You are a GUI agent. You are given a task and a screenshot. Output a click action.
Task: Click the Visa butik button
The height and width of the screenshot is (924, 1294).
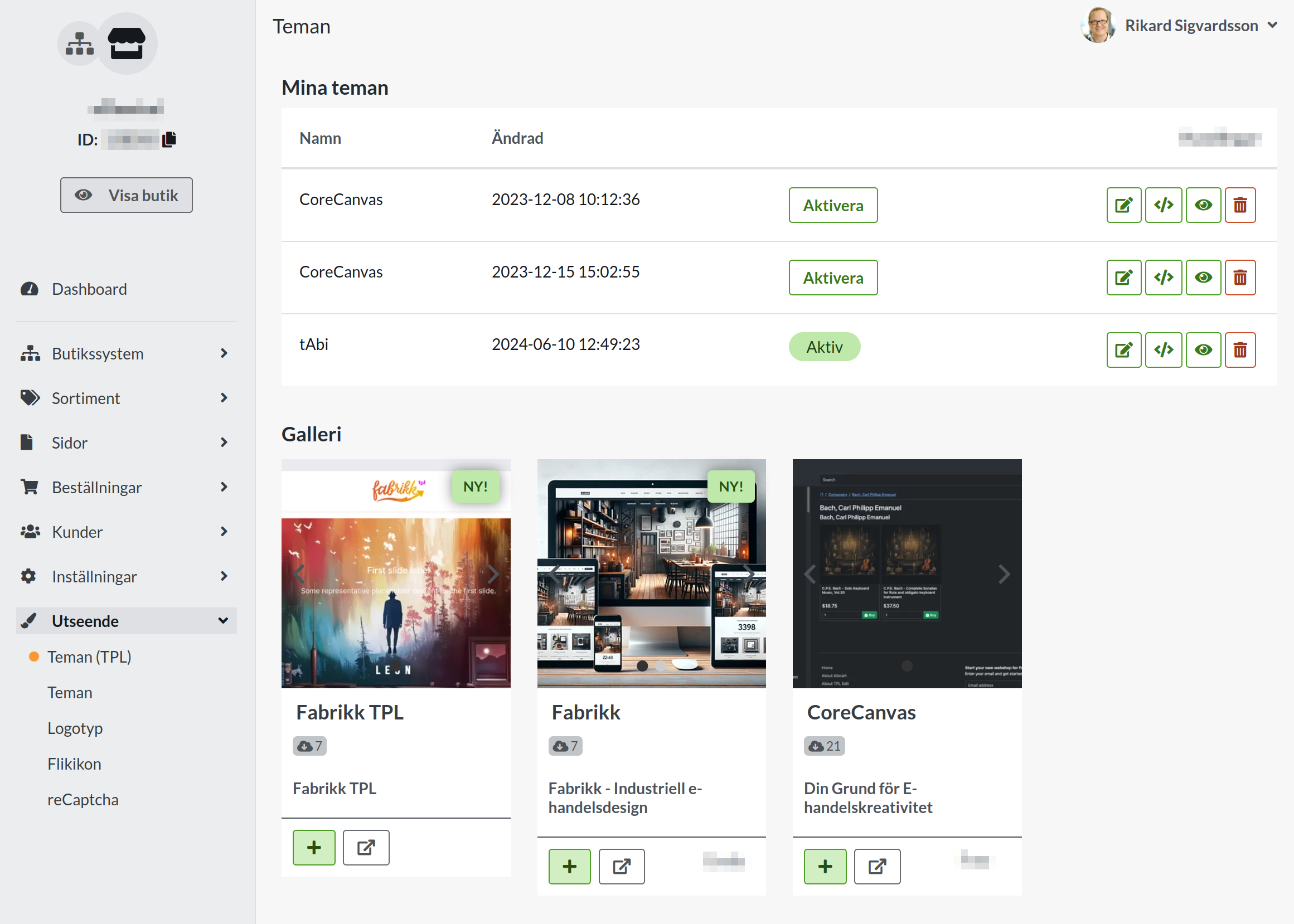pyautogui.click(x=127, y=195)
